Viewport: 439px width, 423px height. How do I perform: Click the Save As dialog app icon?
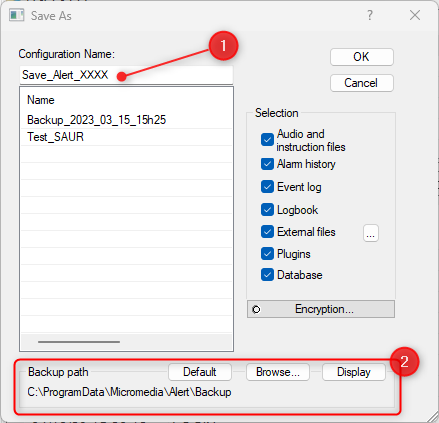[x=16, y=15]
